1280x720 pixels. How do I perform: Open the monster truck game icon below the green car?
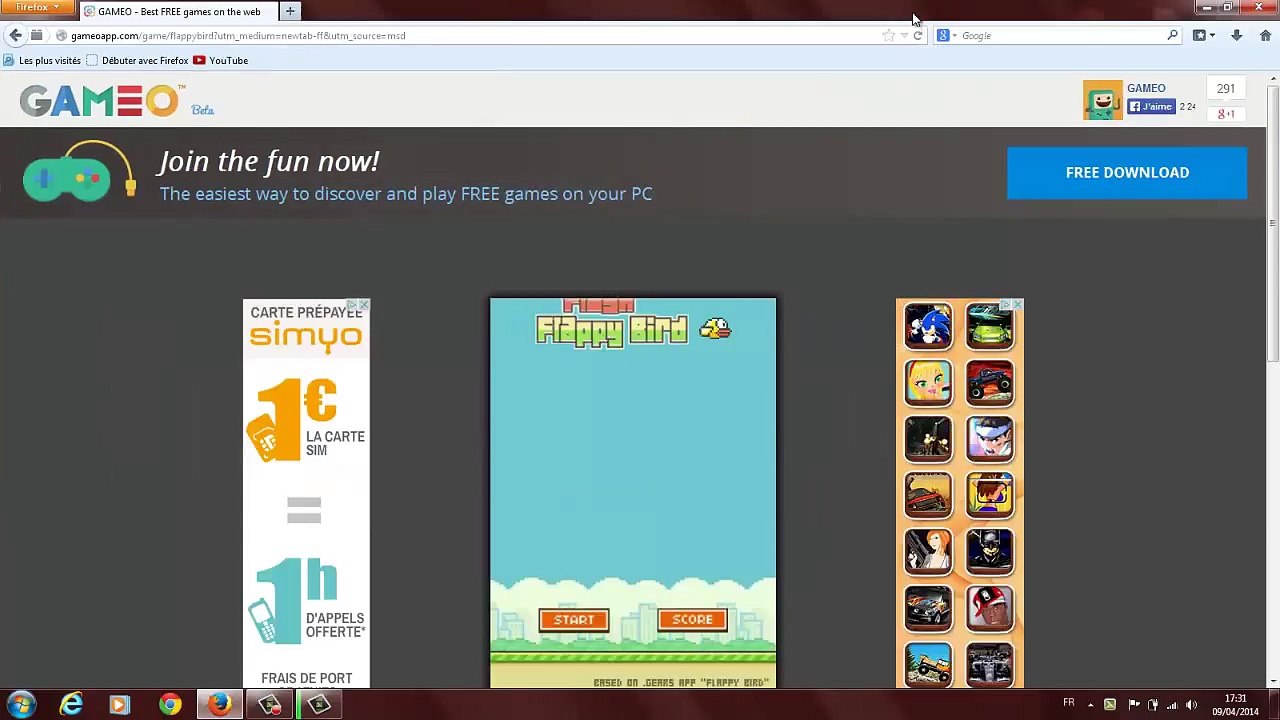[x=990, y=383]
